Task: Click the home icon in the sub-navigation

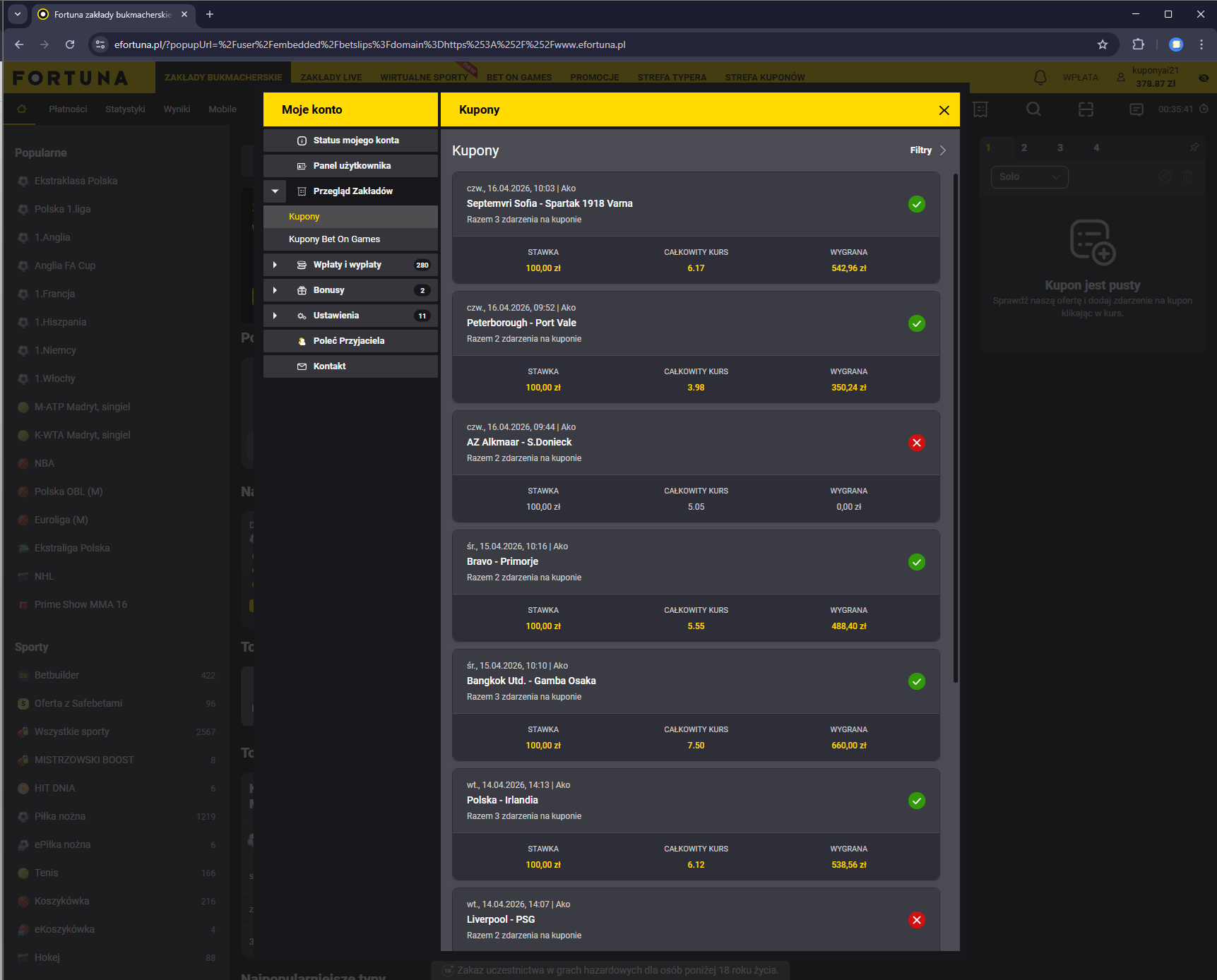Action: 21,109
